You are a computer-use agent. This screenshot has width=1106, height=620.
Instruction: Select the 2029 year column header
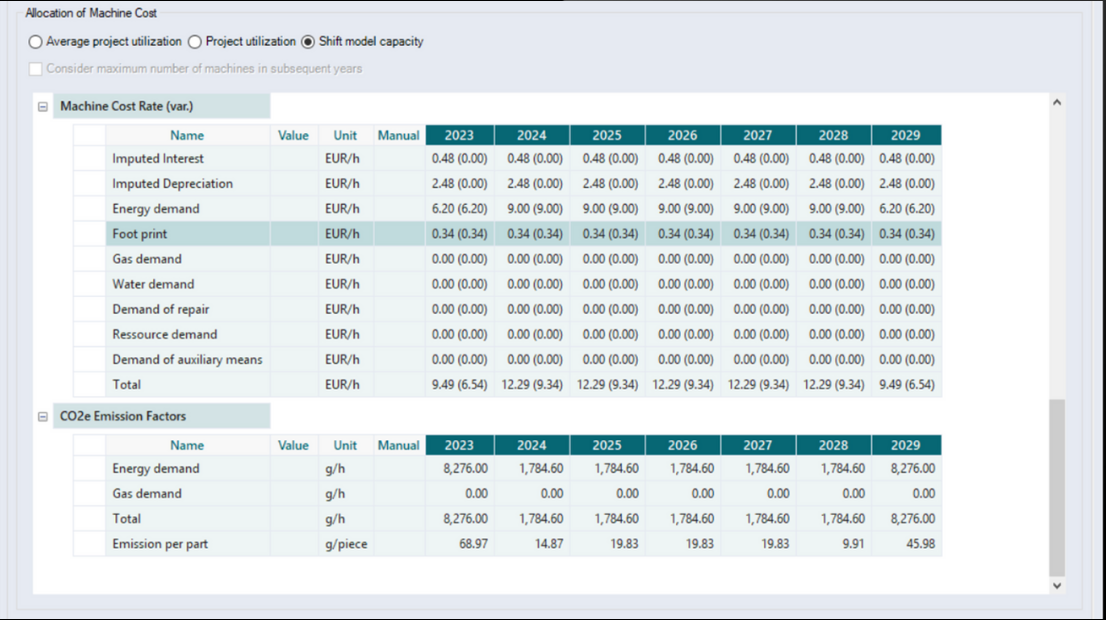tap(905, 134)
